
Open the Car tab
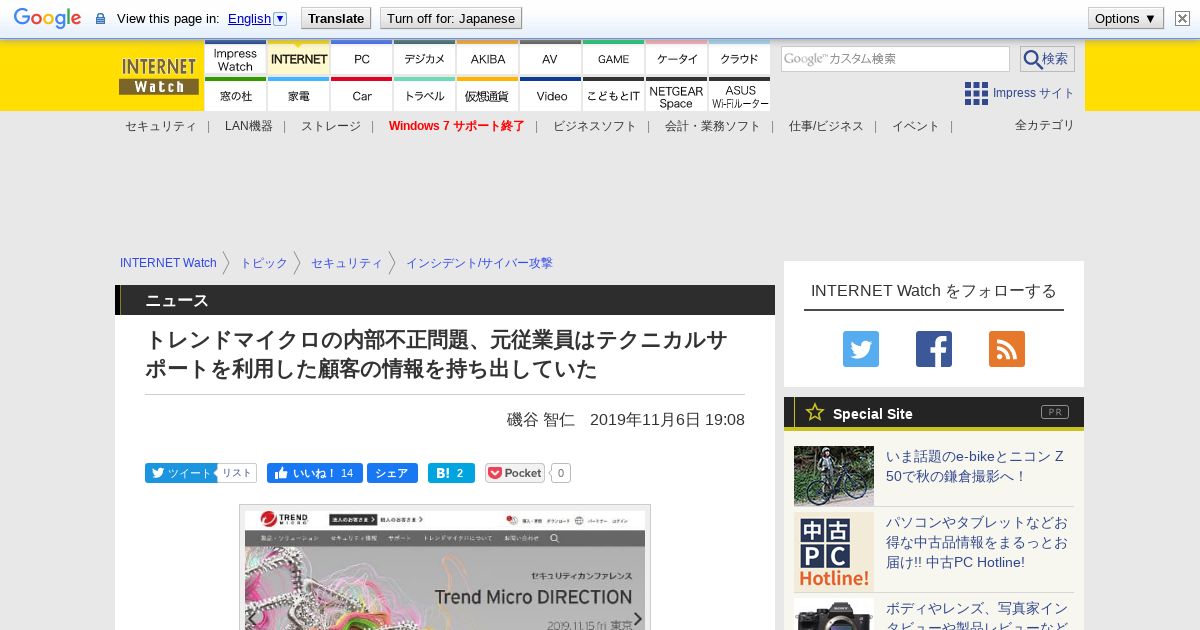coord(361,95)
